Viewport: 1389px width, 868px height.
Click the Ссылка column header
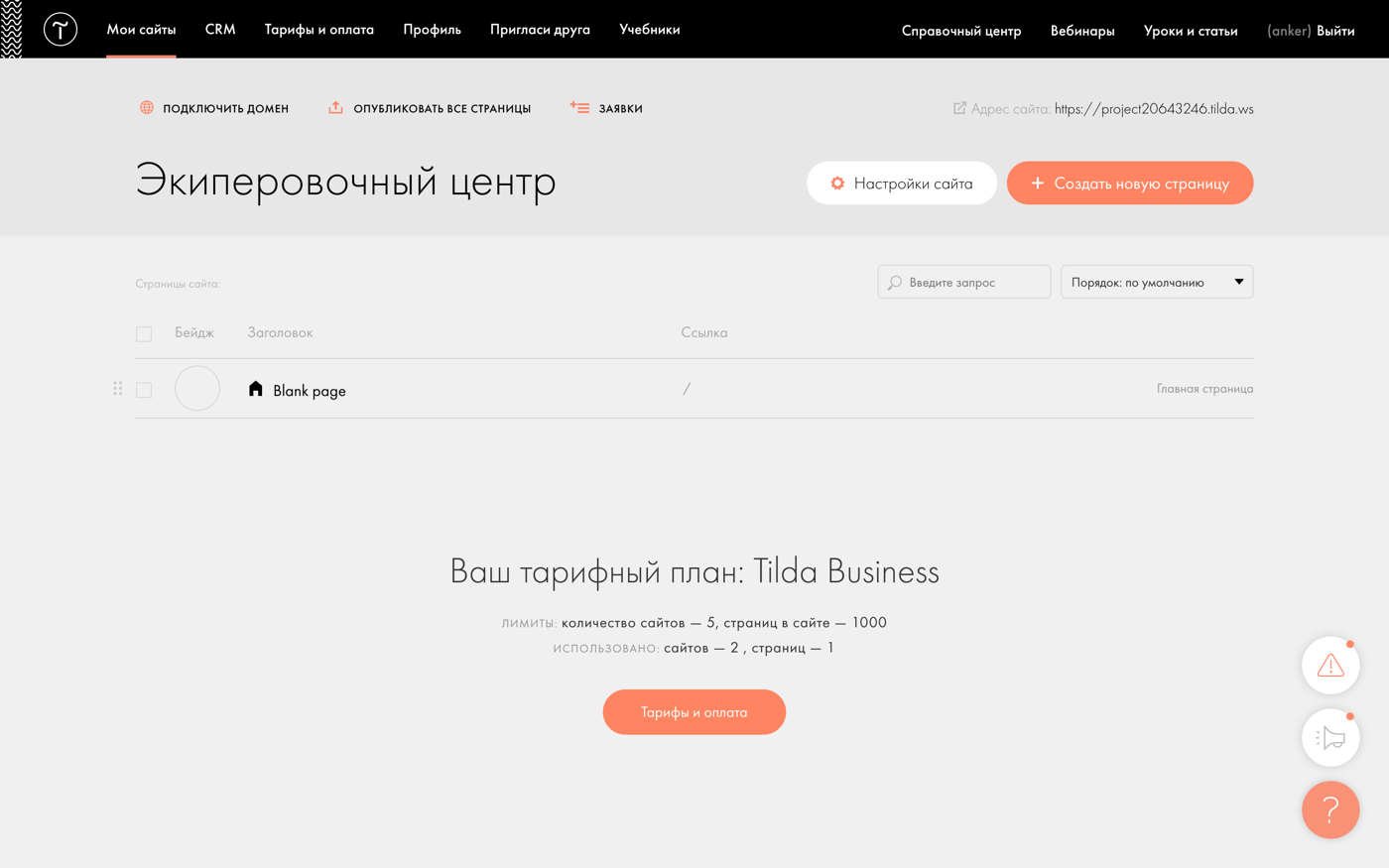pos(704,333)
